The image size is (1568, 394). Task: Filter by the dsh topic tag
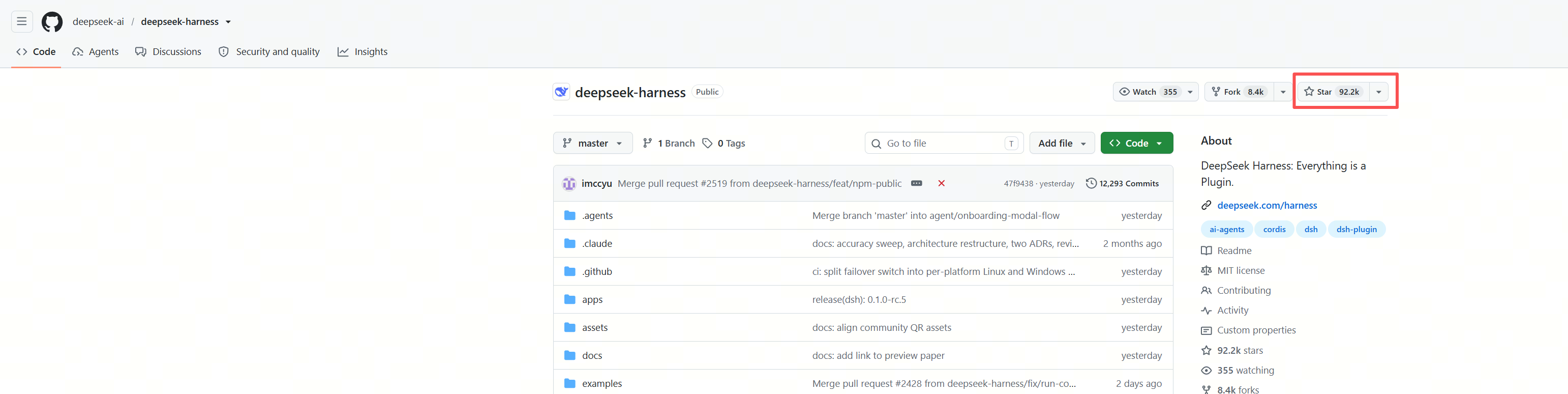1311,230
